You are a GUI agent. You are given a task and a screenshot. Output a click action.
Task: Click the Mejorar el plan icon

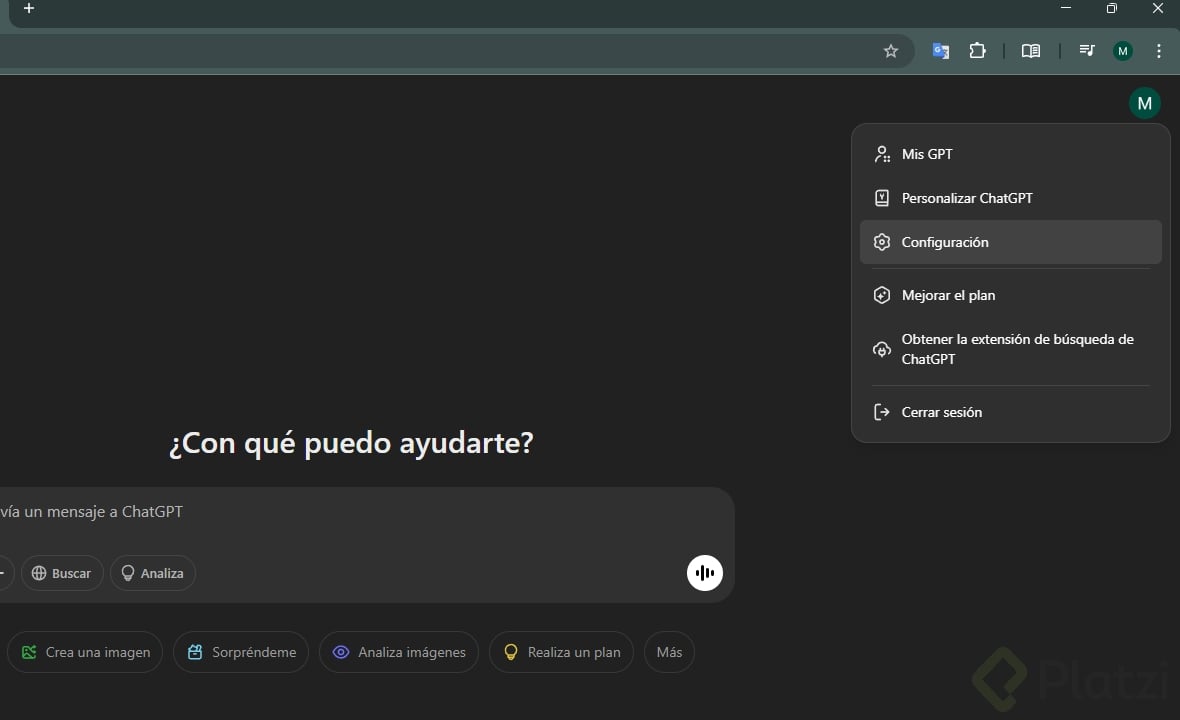882,295
